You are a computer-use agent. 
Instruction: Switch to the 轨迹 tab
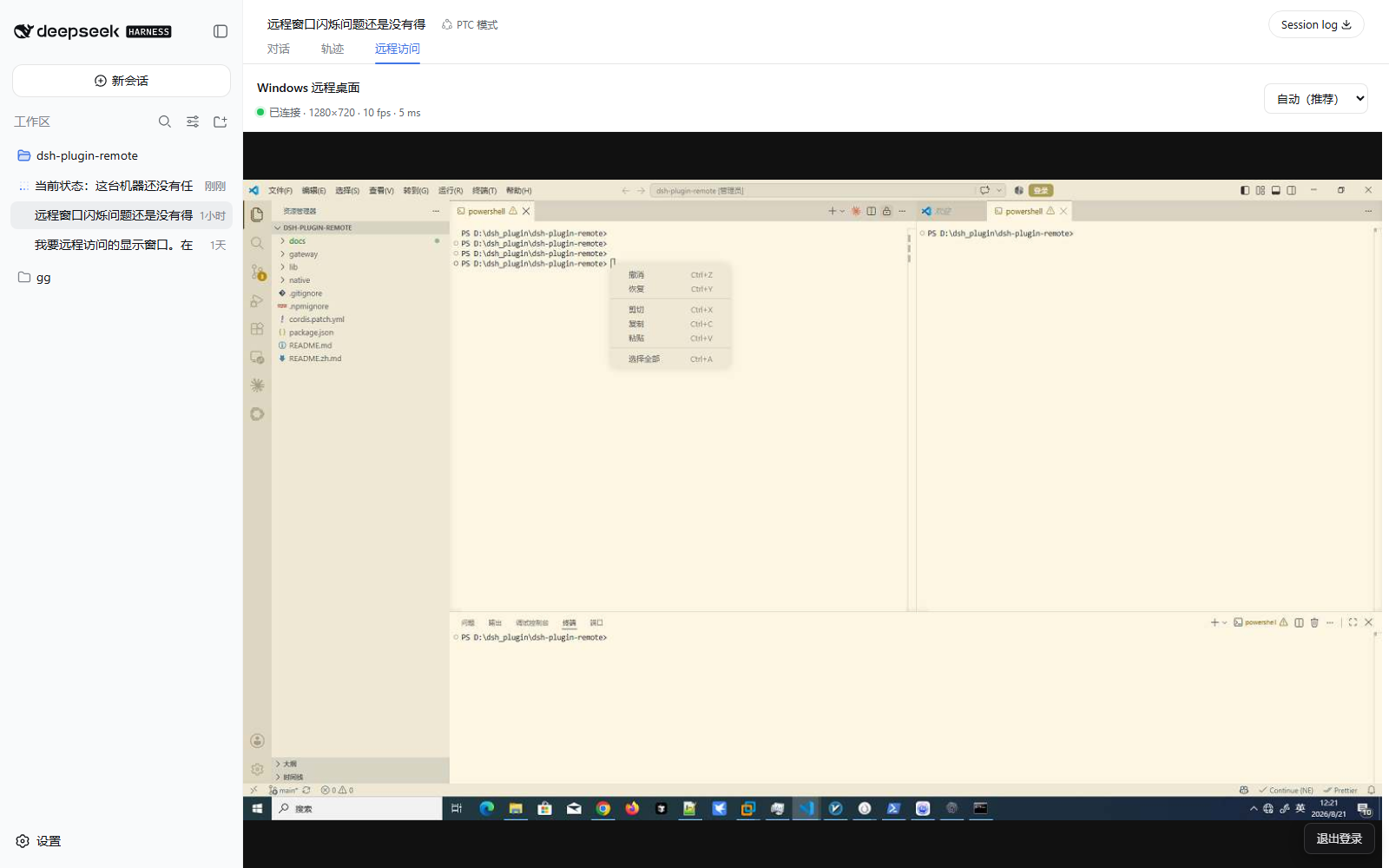point(332,49)
